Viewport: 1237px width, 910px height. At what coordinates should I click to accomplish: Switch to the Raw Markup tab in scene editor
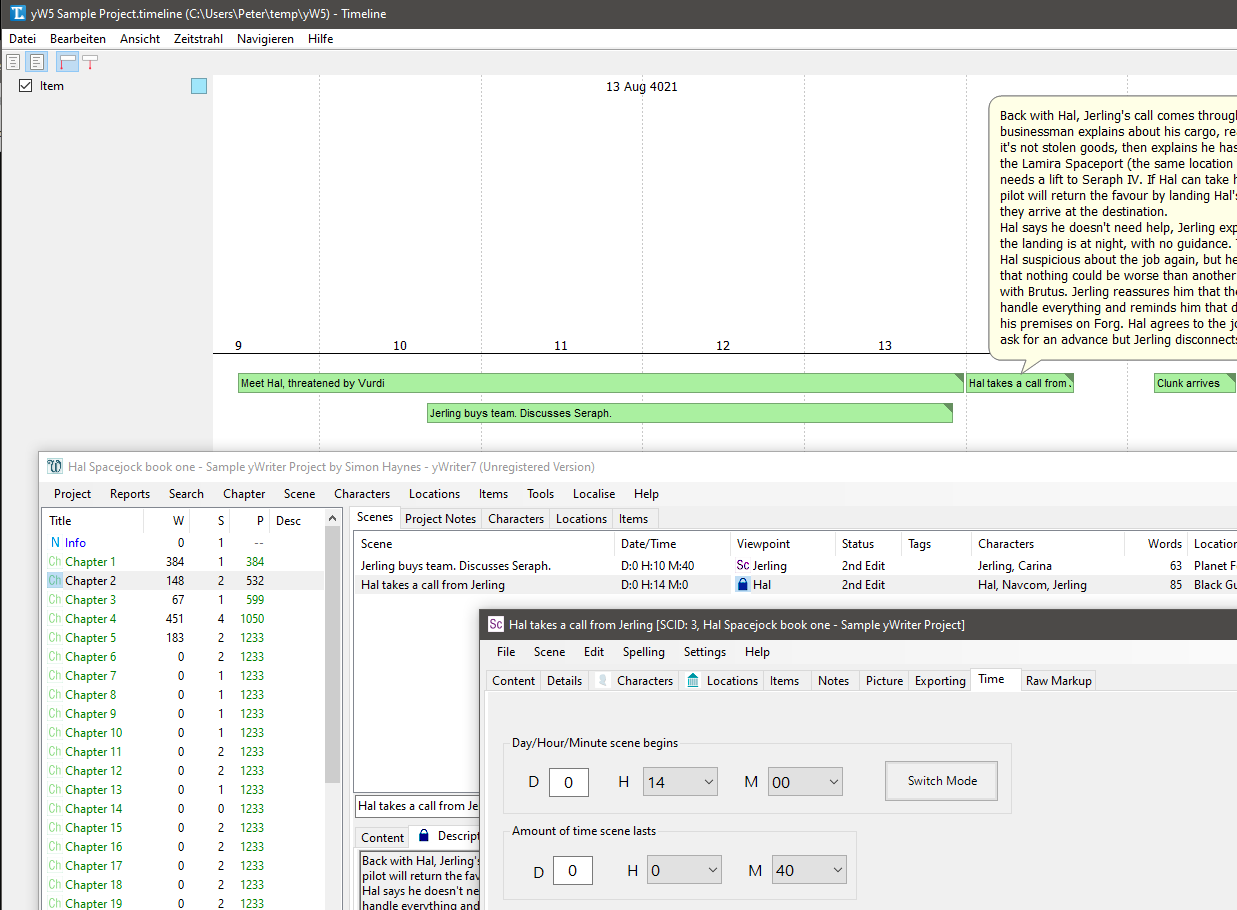tap(1059, 681)
